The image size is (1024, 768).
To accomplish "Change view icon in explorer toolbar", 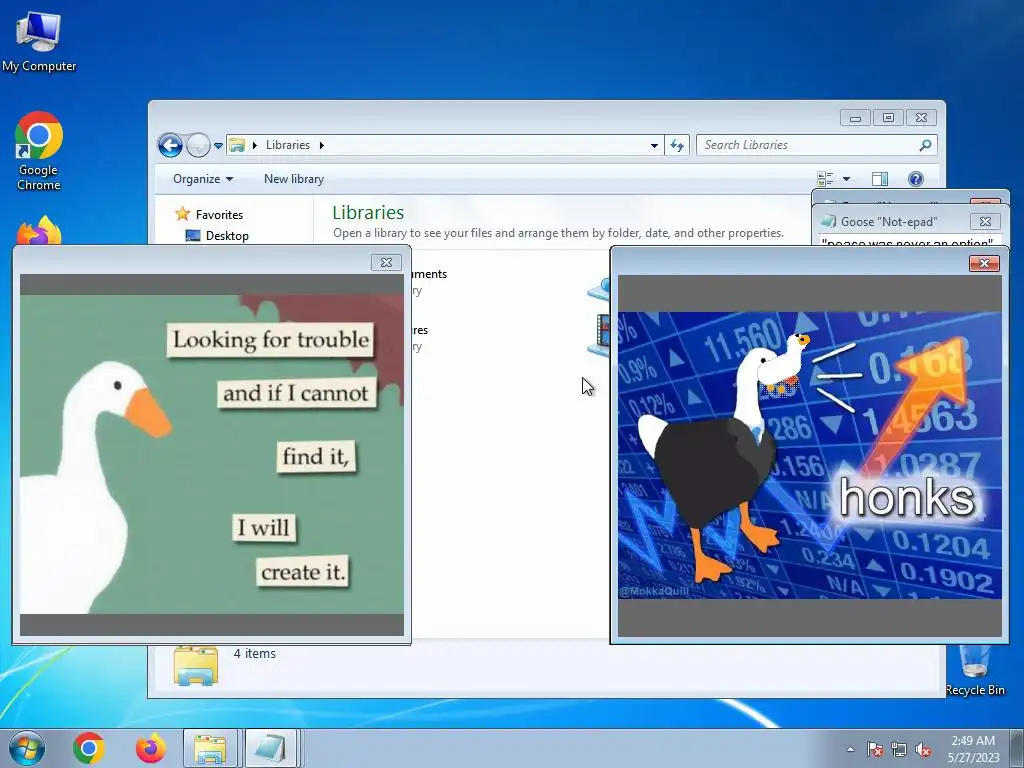I will point(825,179).
